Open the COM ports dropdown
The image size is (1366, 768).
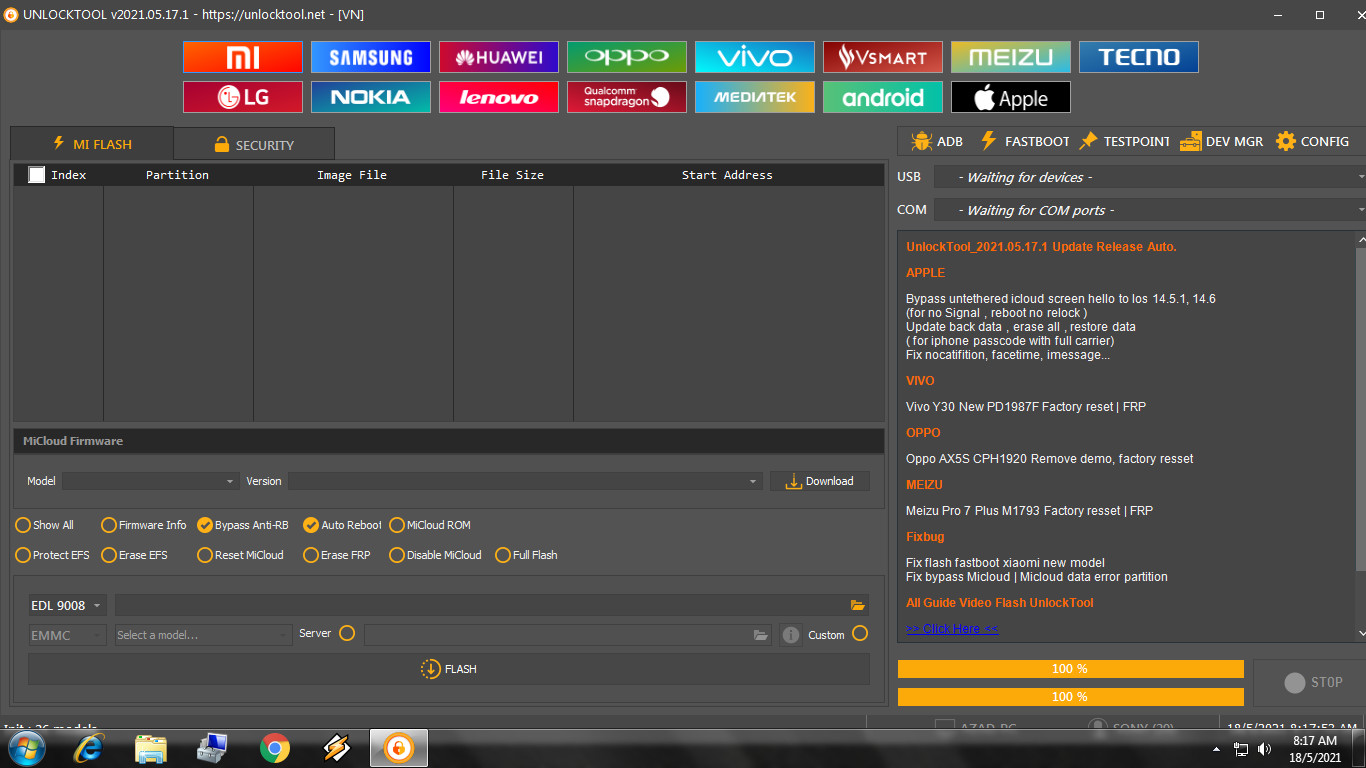pyautogui.click(x=1150, y=210)
